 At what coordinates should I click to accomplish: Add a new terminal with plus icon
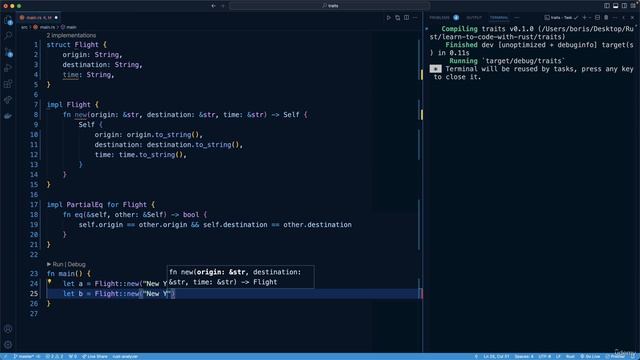[584, 18]
